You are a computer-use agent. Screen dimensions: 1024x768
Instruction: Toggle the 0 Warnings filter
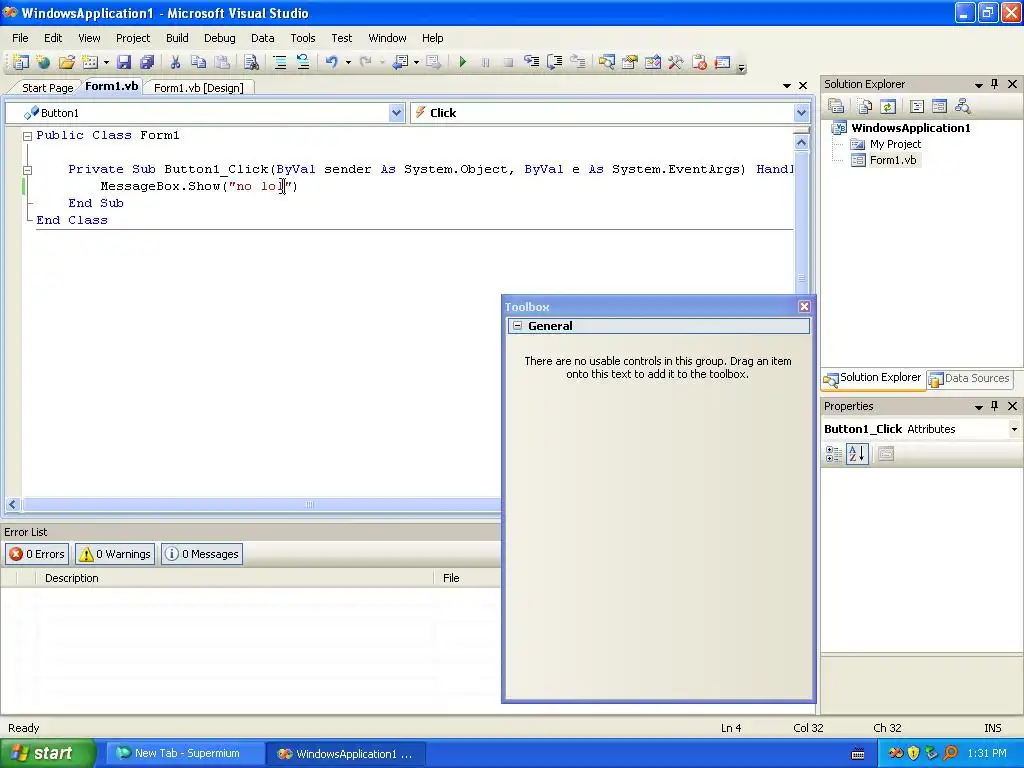[115, 554]
